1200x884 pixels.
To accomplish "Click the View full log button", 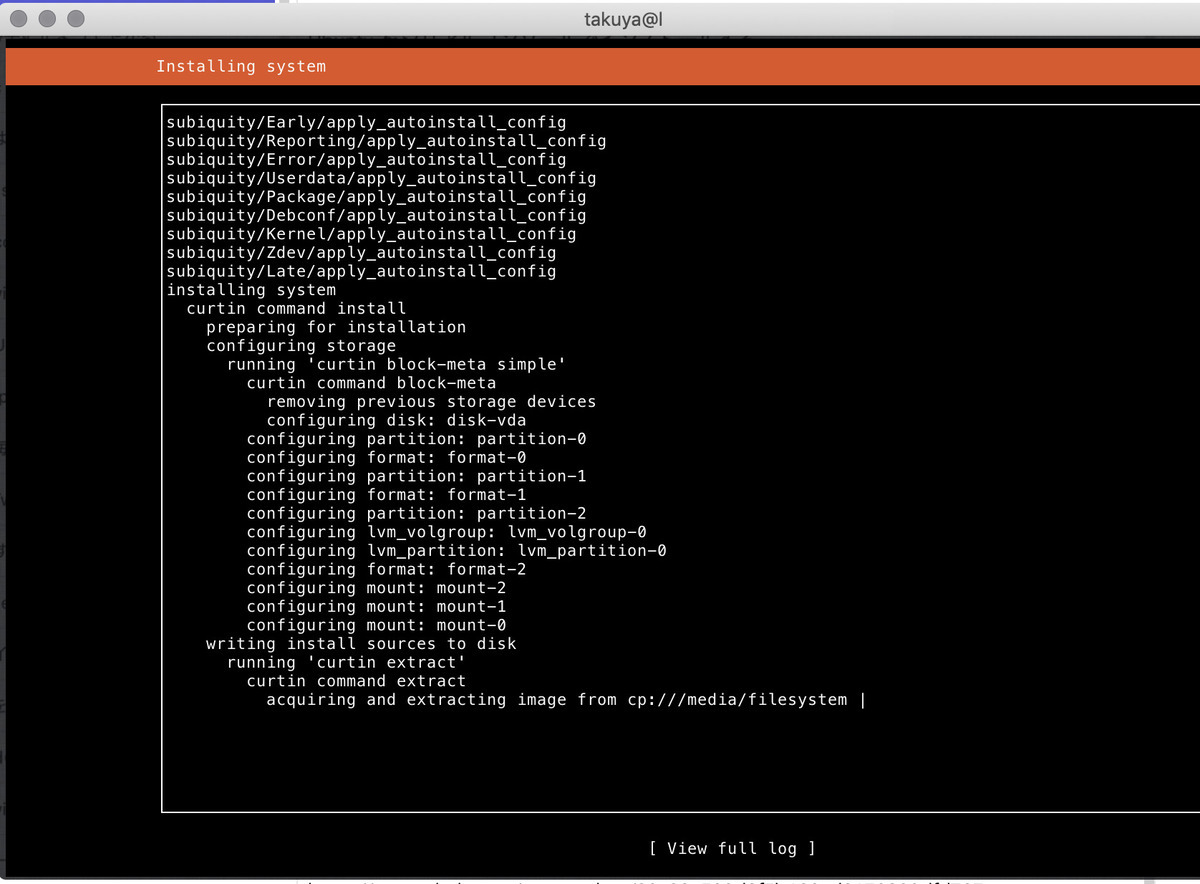I will click(x=732, y=848).
